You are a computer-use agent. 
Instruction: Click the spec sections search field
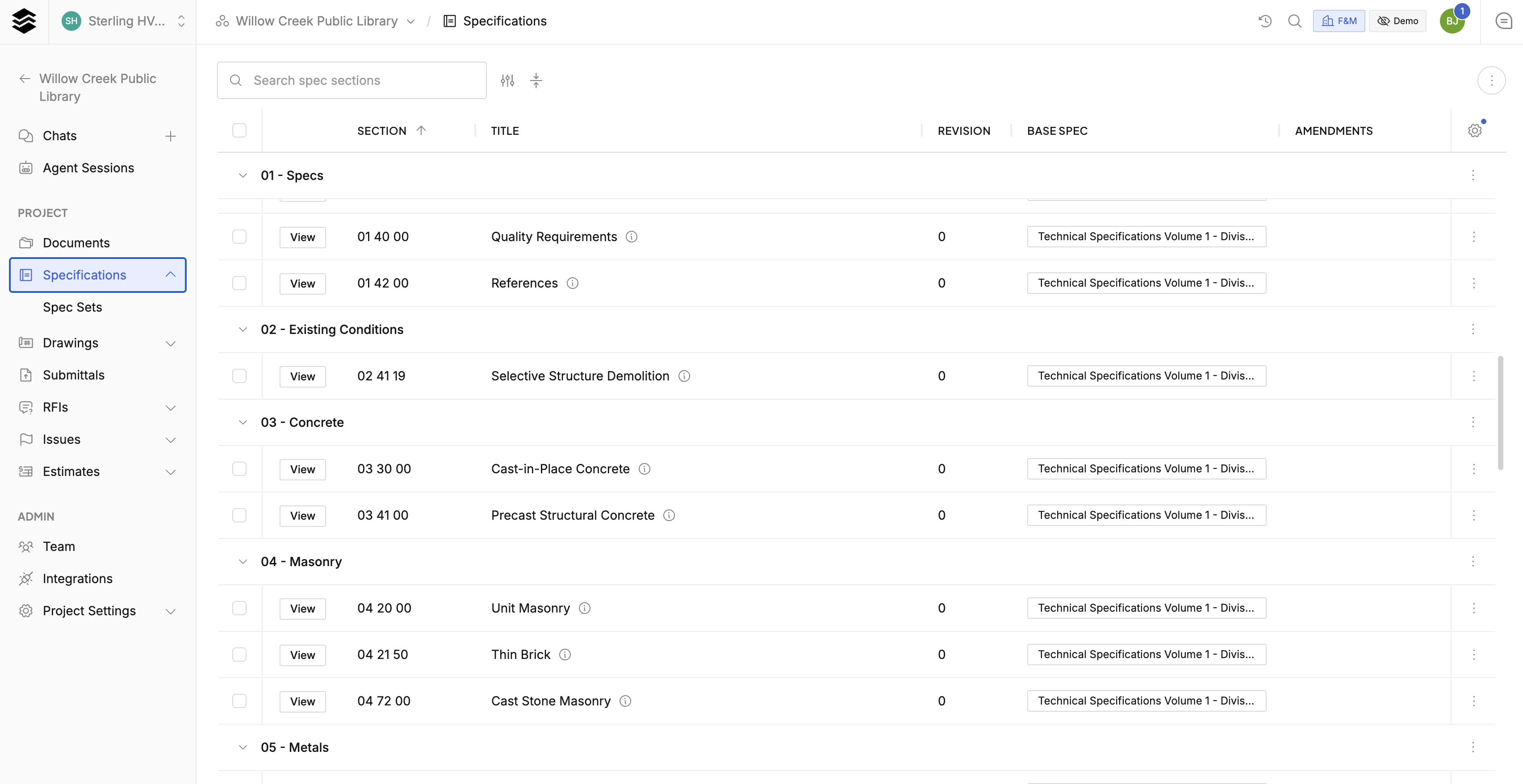pos(352,80)
